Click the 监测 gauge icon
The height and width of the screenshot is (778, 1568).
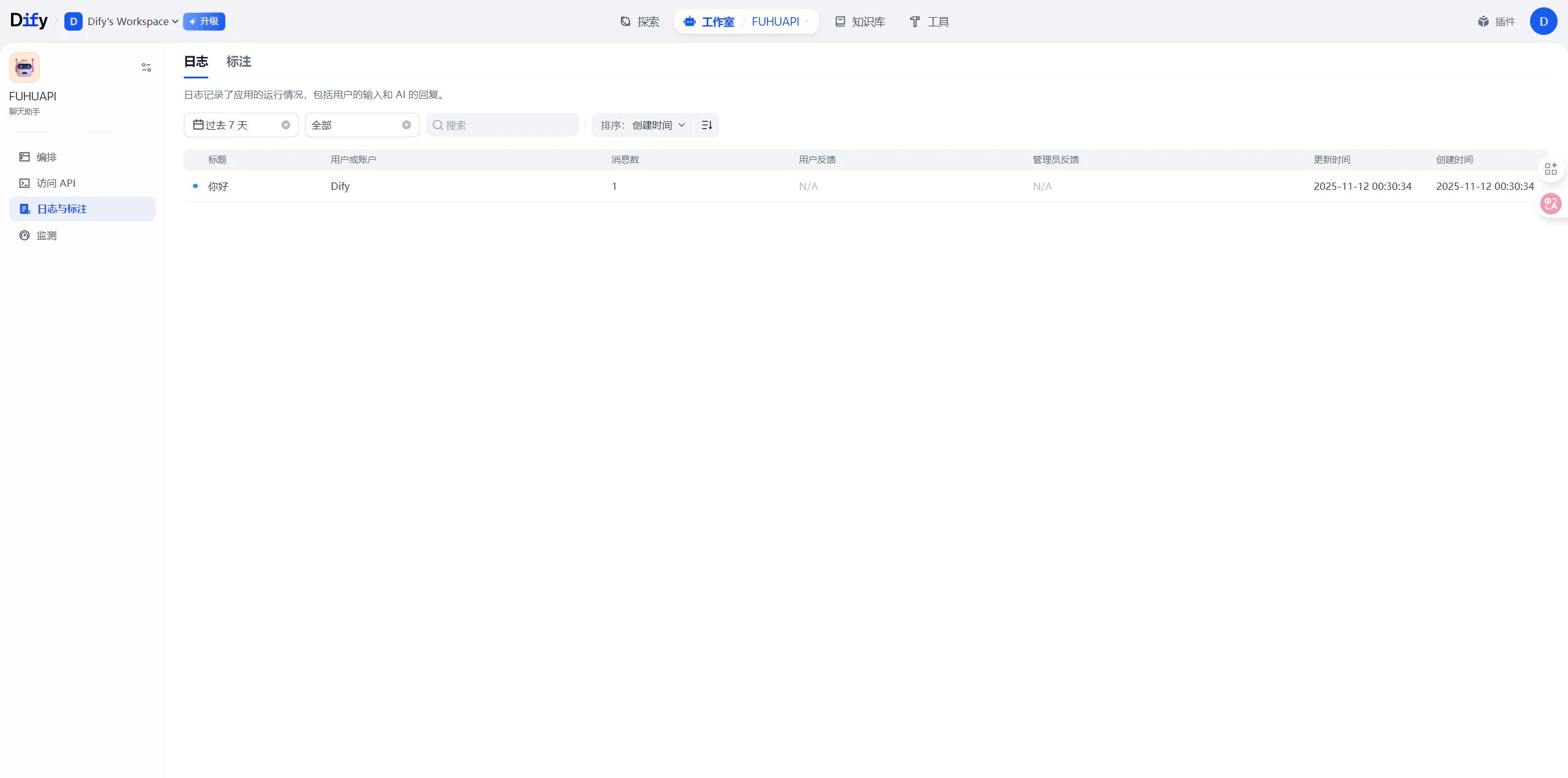click(24, 235)
